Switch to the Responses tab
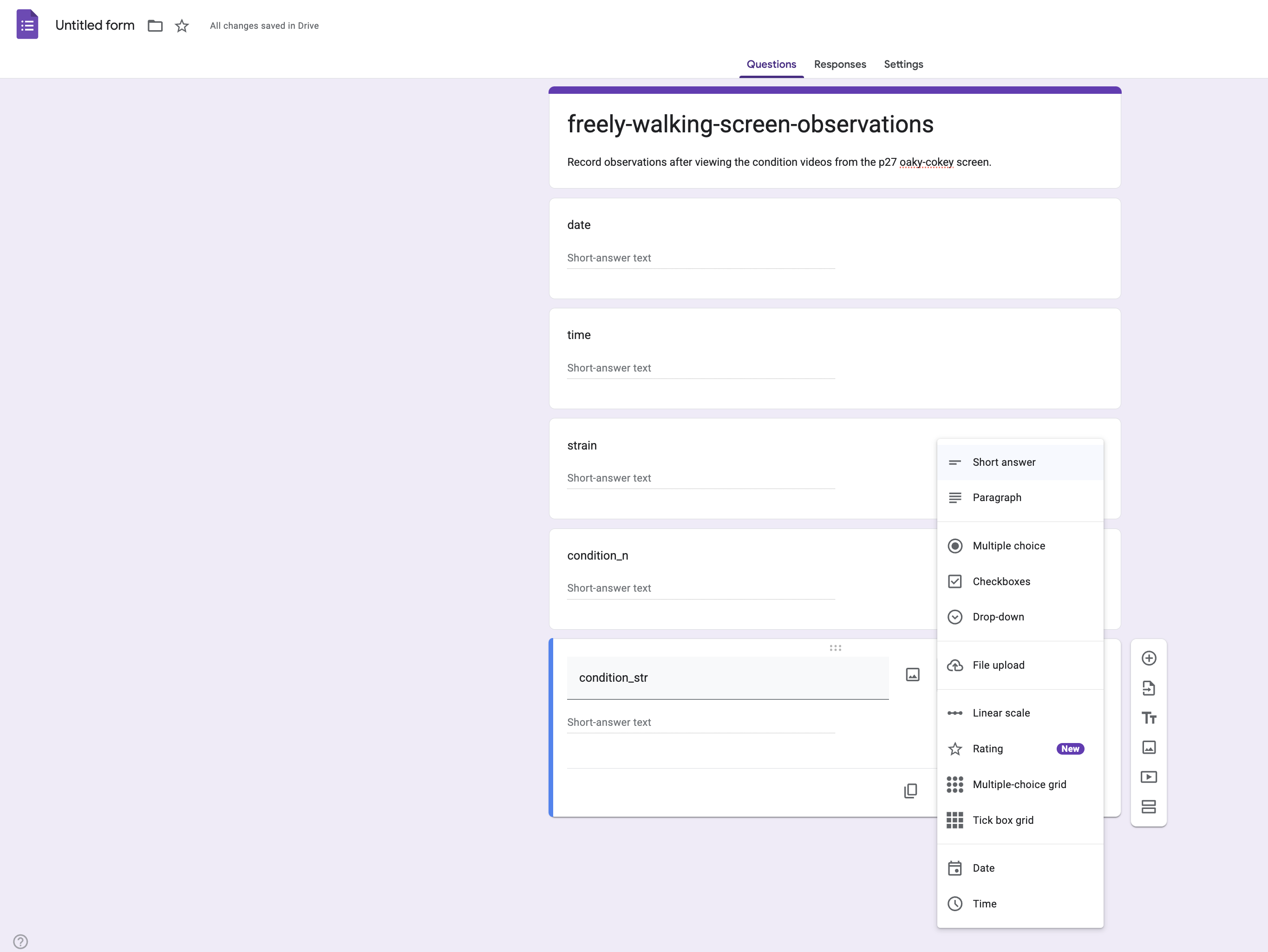 click(840, 64)
